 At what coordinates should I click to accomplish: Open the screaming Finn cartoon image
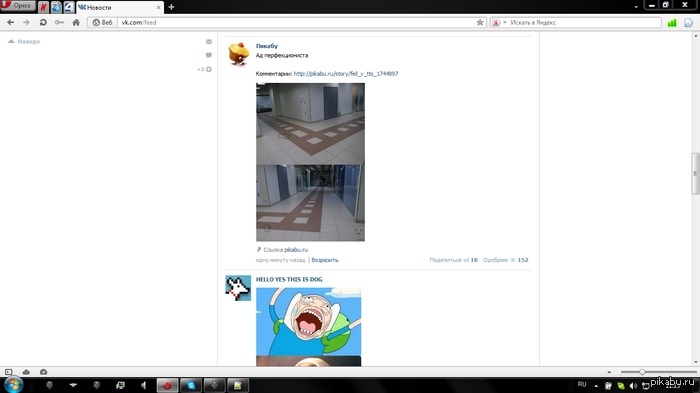(x=308, y=322)
